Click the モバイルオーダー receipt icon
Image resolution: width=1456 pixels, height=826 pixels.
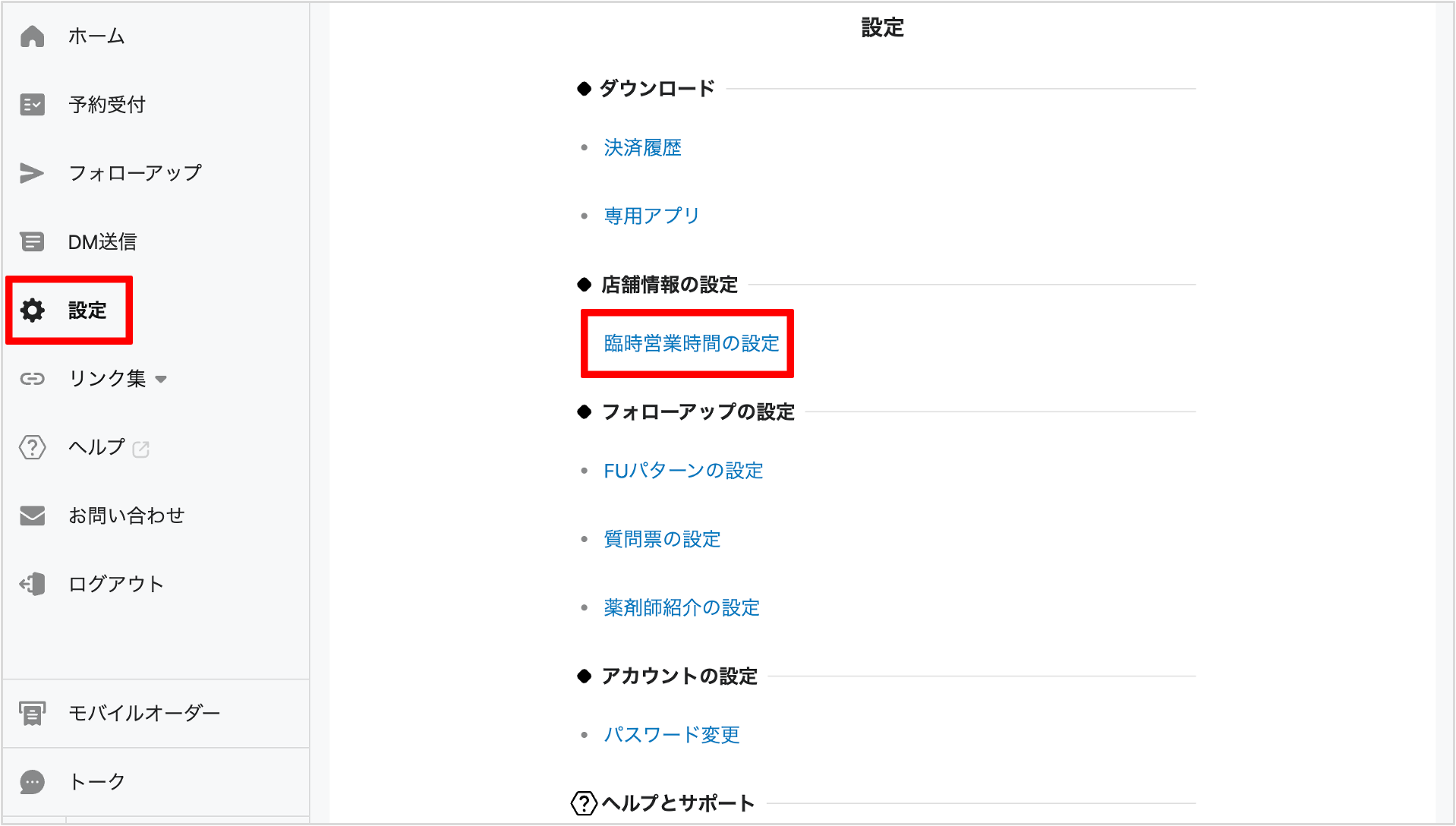(x=32, y=713)
